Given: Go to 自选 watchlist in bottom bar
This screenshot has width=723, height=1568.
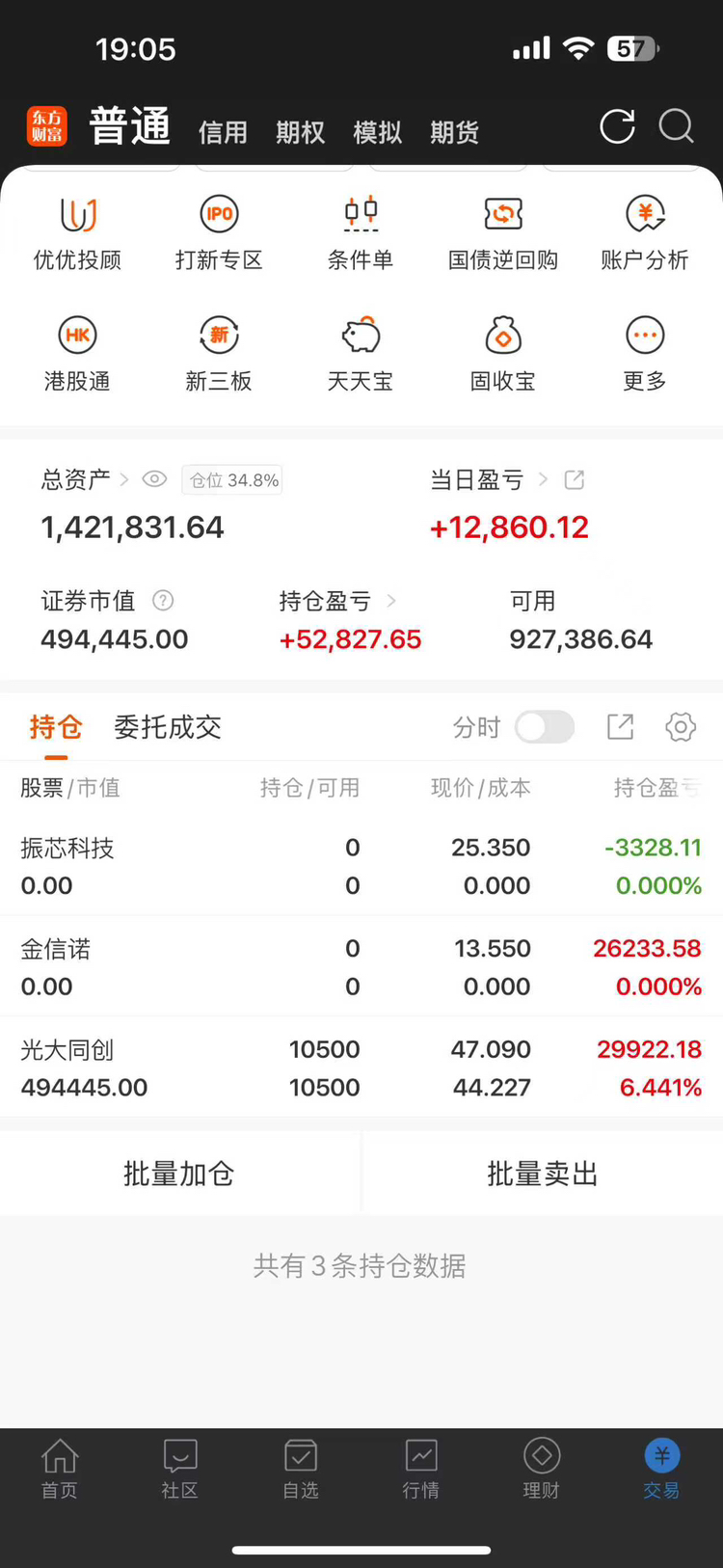Looking at the screenshot, I should click(x=301, y=1469).
